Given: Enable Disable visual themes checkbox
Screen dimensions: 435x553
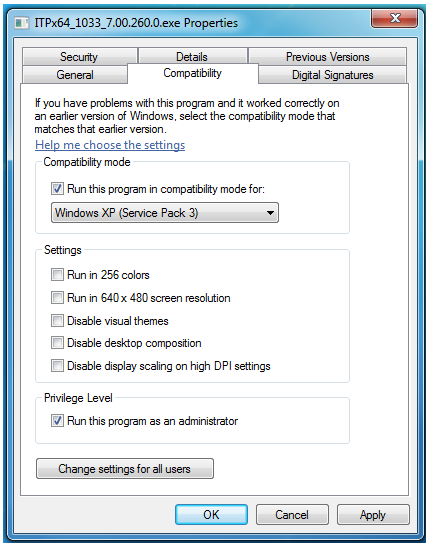Looking at the screenshot, I should [x=57, y=321].
